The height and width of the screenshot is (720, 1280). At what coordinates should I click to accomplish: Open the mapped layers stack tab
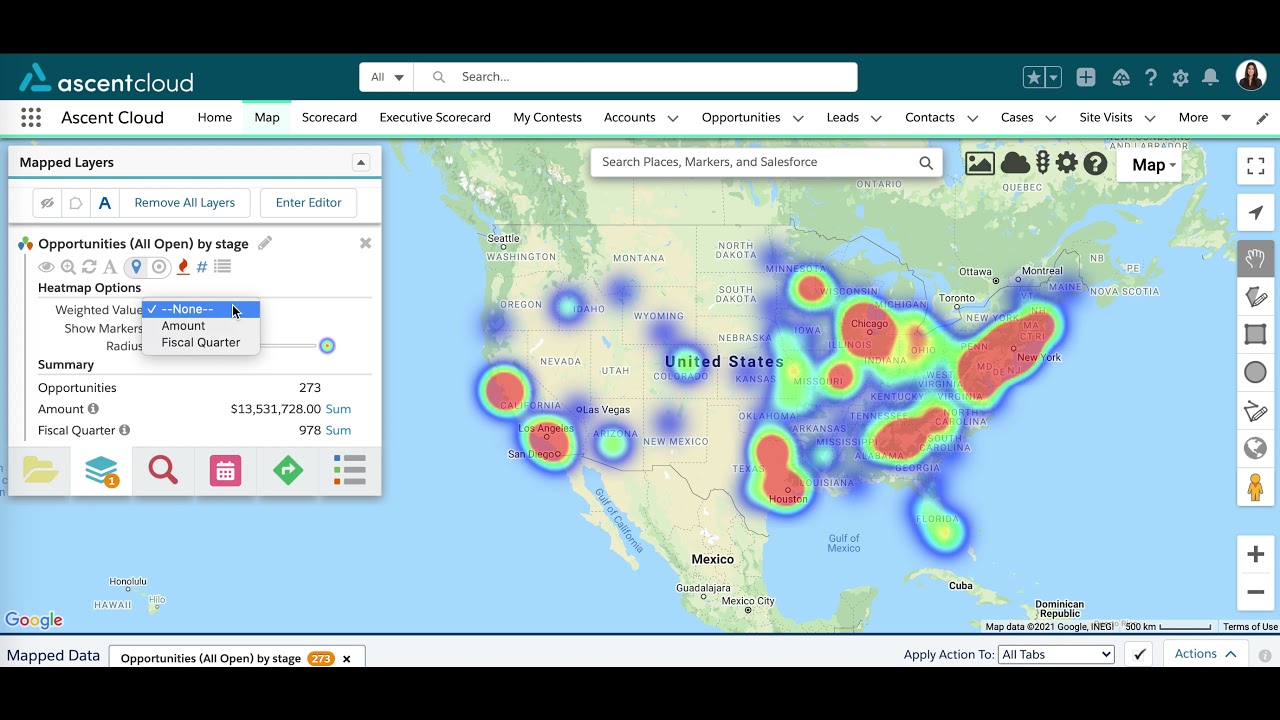(102, 469)
